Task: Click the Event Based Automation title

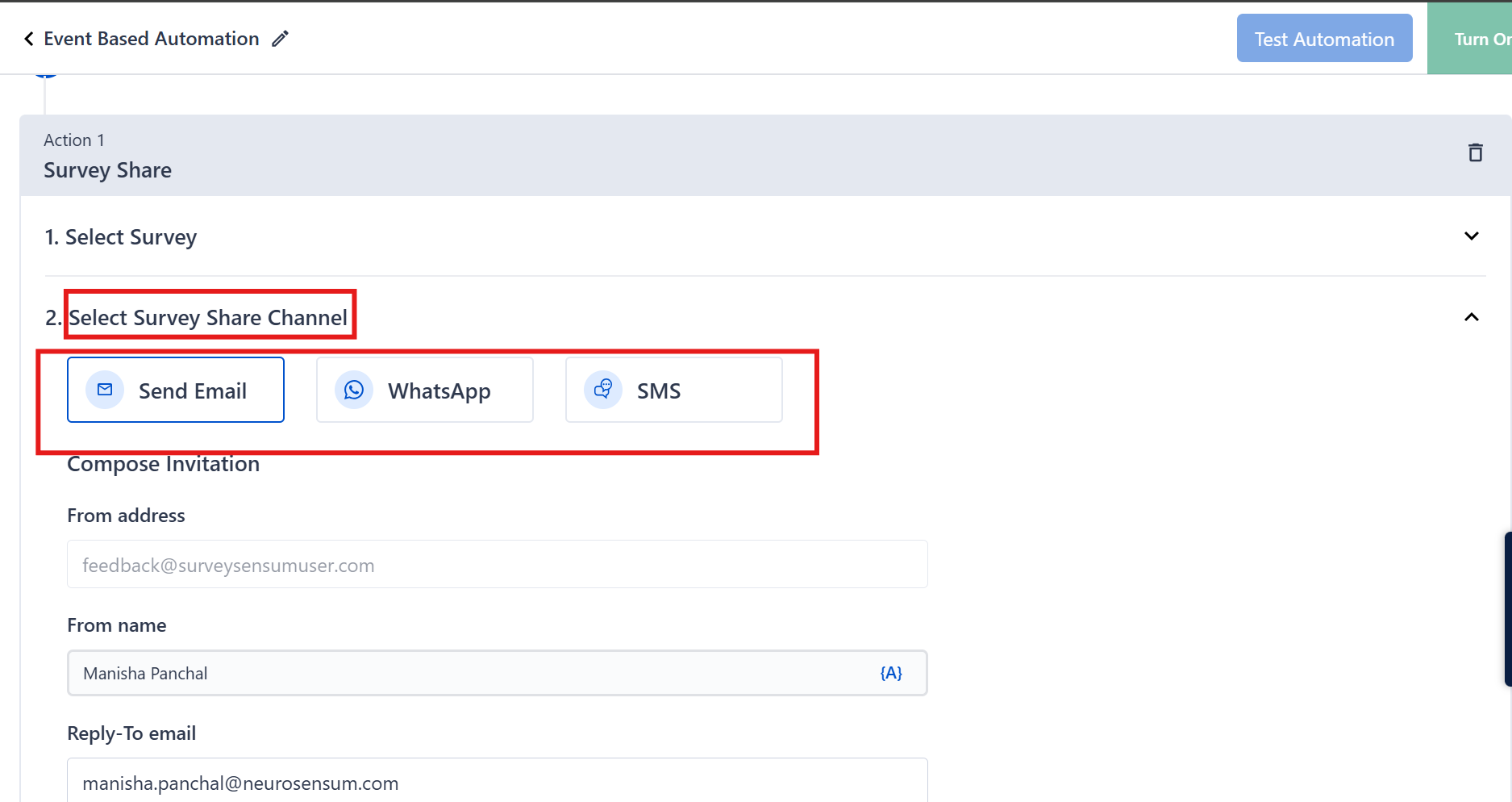Action: [152, 39]
